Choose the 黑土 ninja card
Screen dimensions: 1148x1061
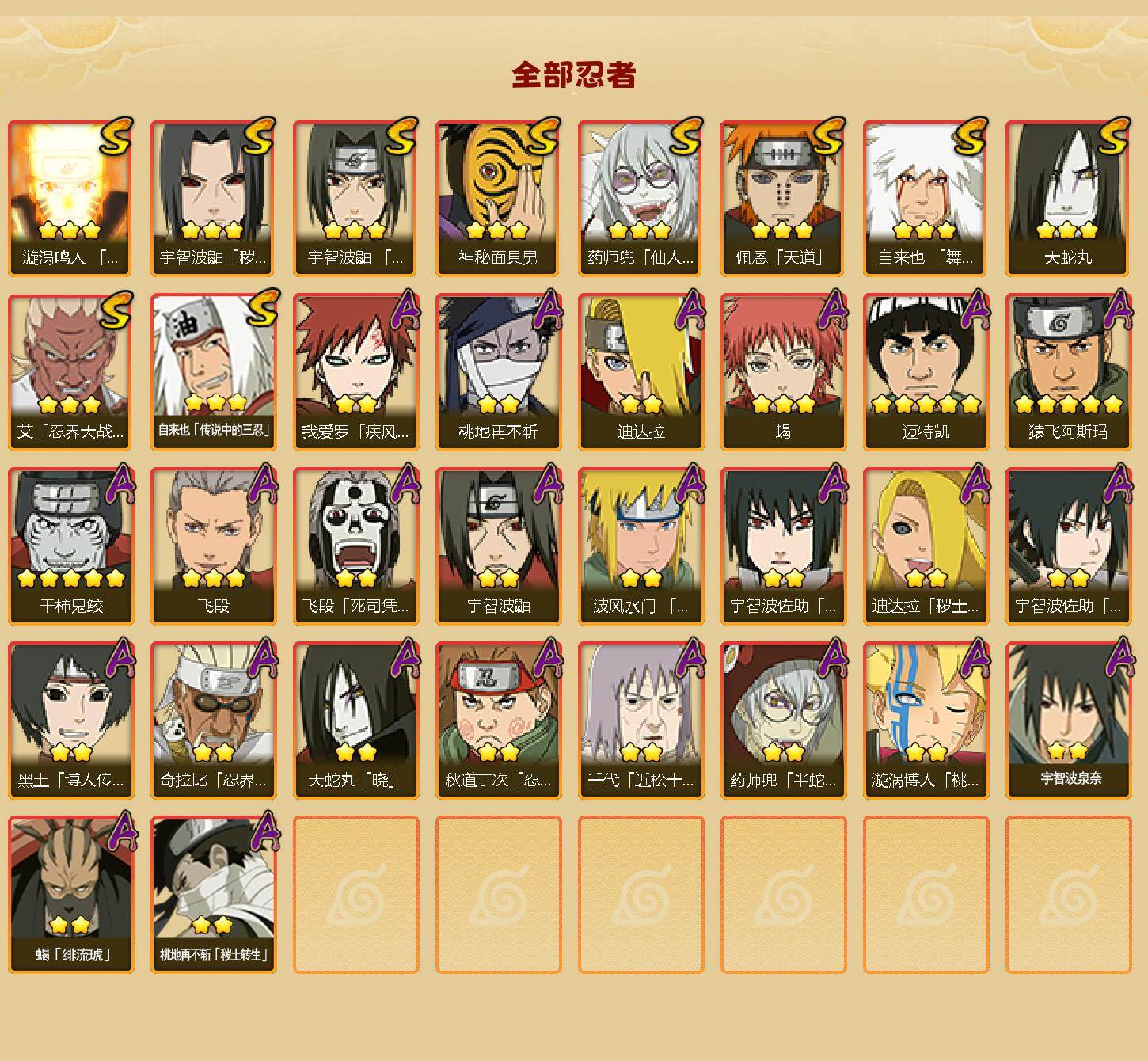pyautogui.click(x=70, y=721)
